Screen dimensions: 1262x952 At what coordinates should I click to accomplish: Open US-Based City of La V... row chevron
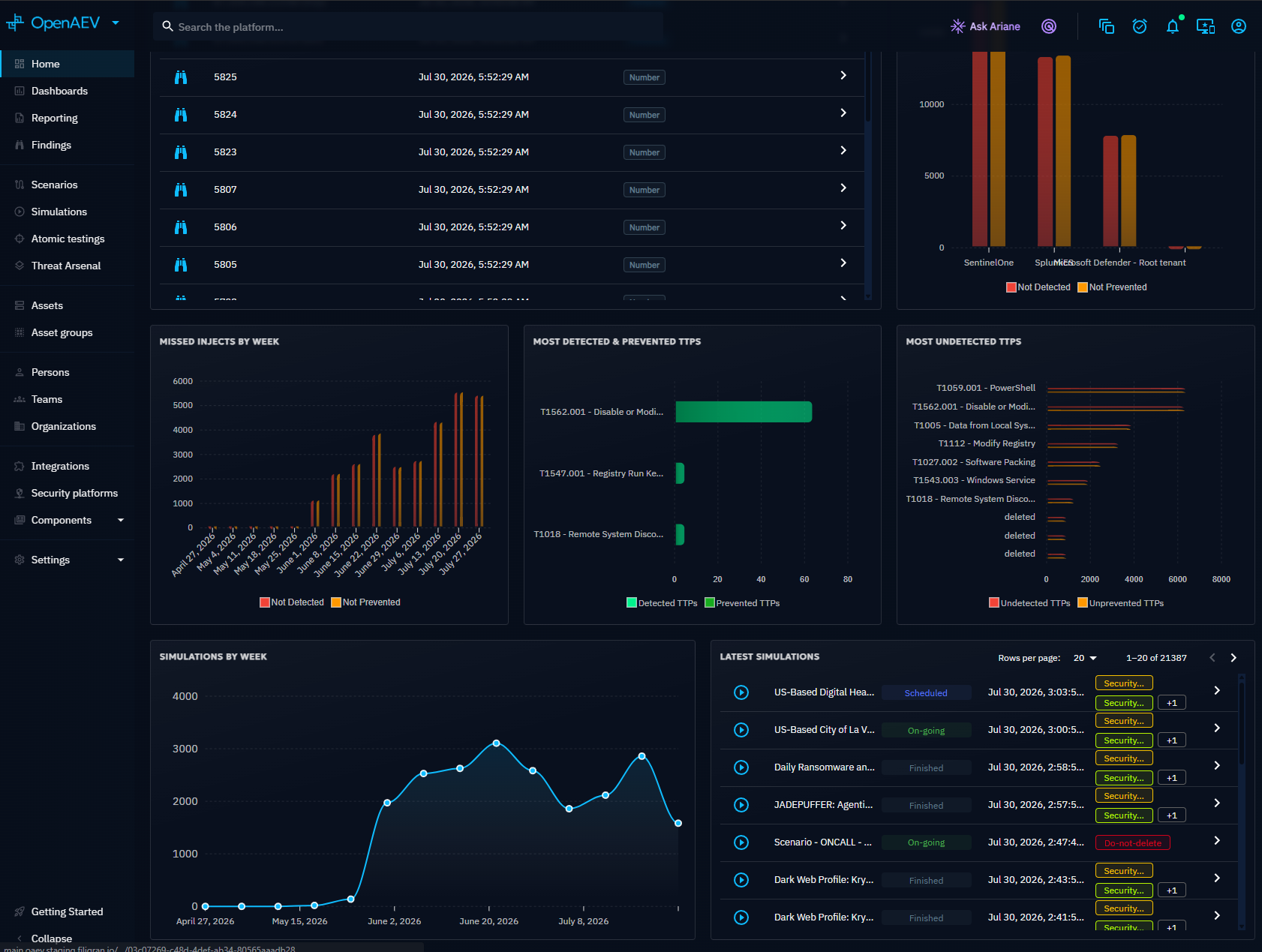coord(1217,728)
